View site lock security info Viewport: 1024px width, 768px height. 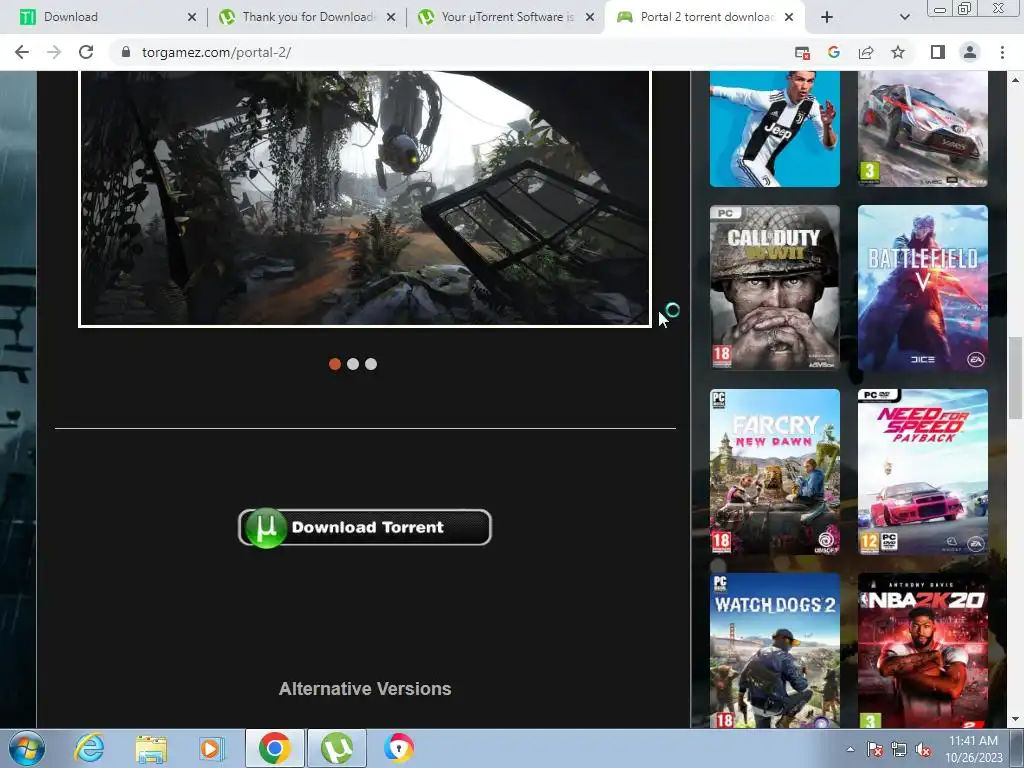point(126,52)
